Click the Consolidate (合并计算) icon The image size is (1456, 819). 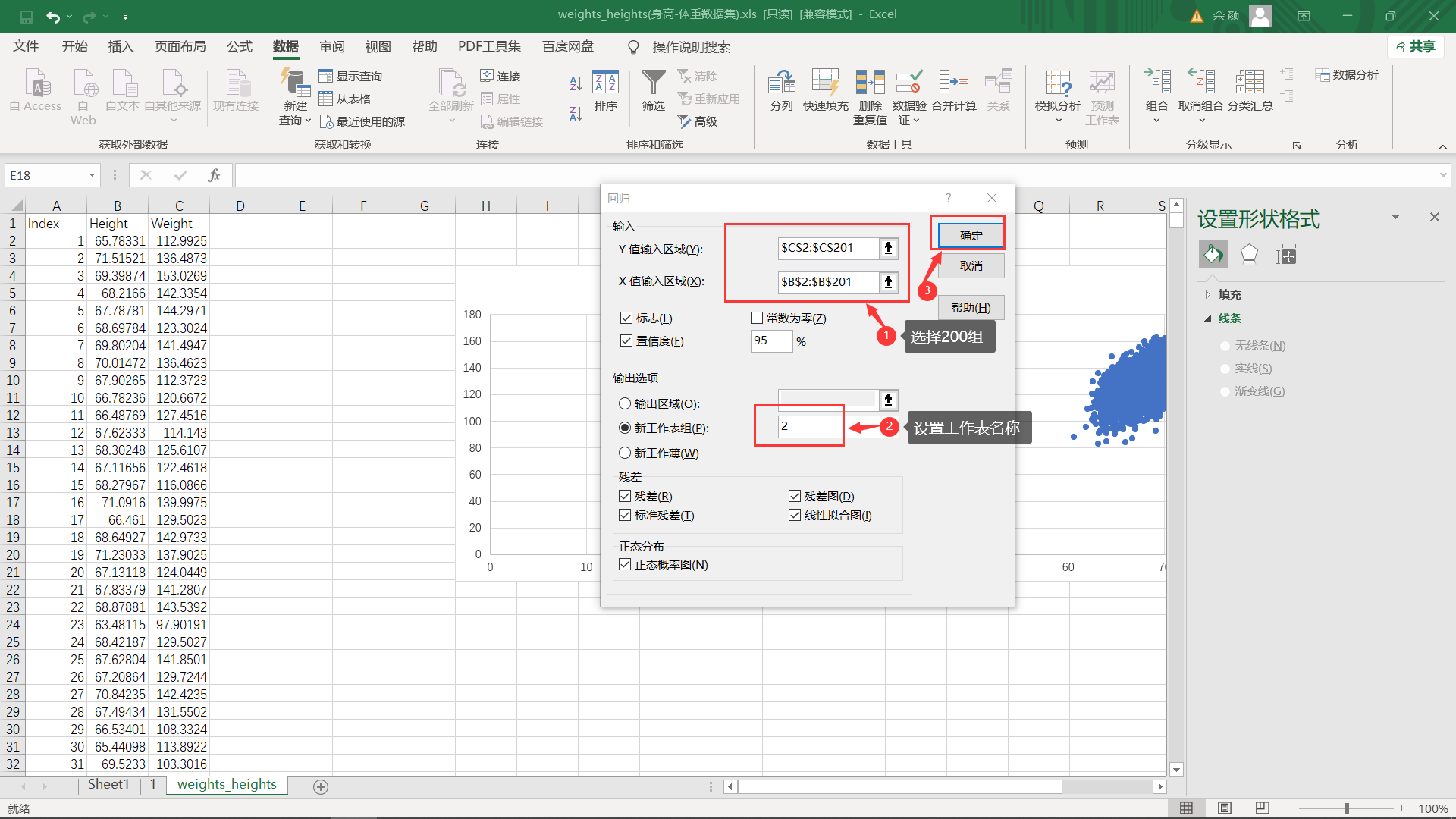tap(953, 82)
